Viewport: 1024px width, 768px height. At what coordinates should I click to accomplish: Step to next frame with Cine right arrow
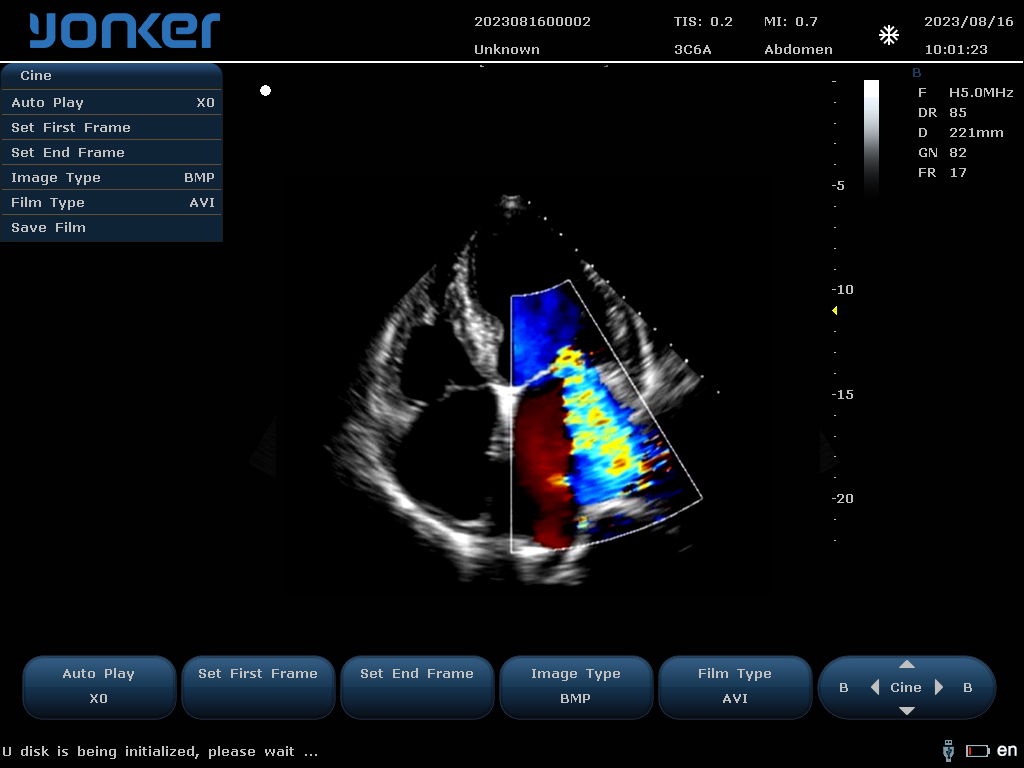tap(939, 687)
